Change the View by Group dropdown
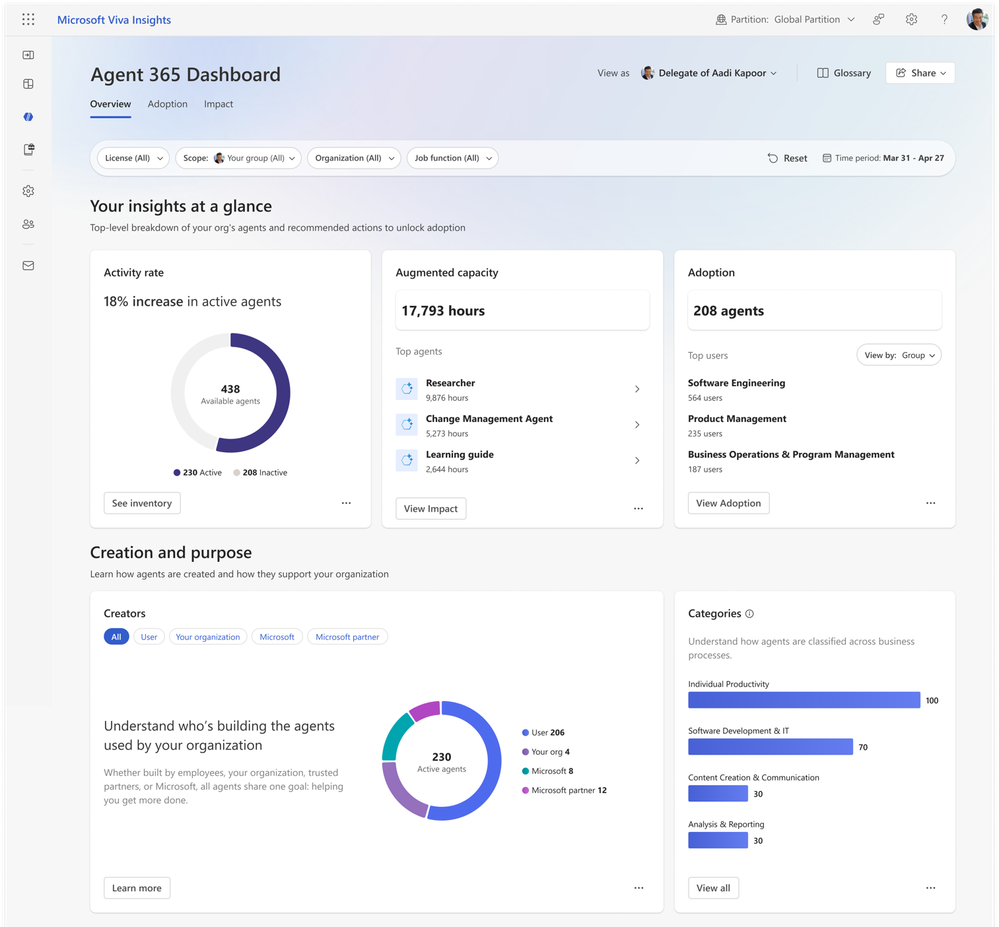This screenshot has height=927, width=999. click(x=898, y=355)
